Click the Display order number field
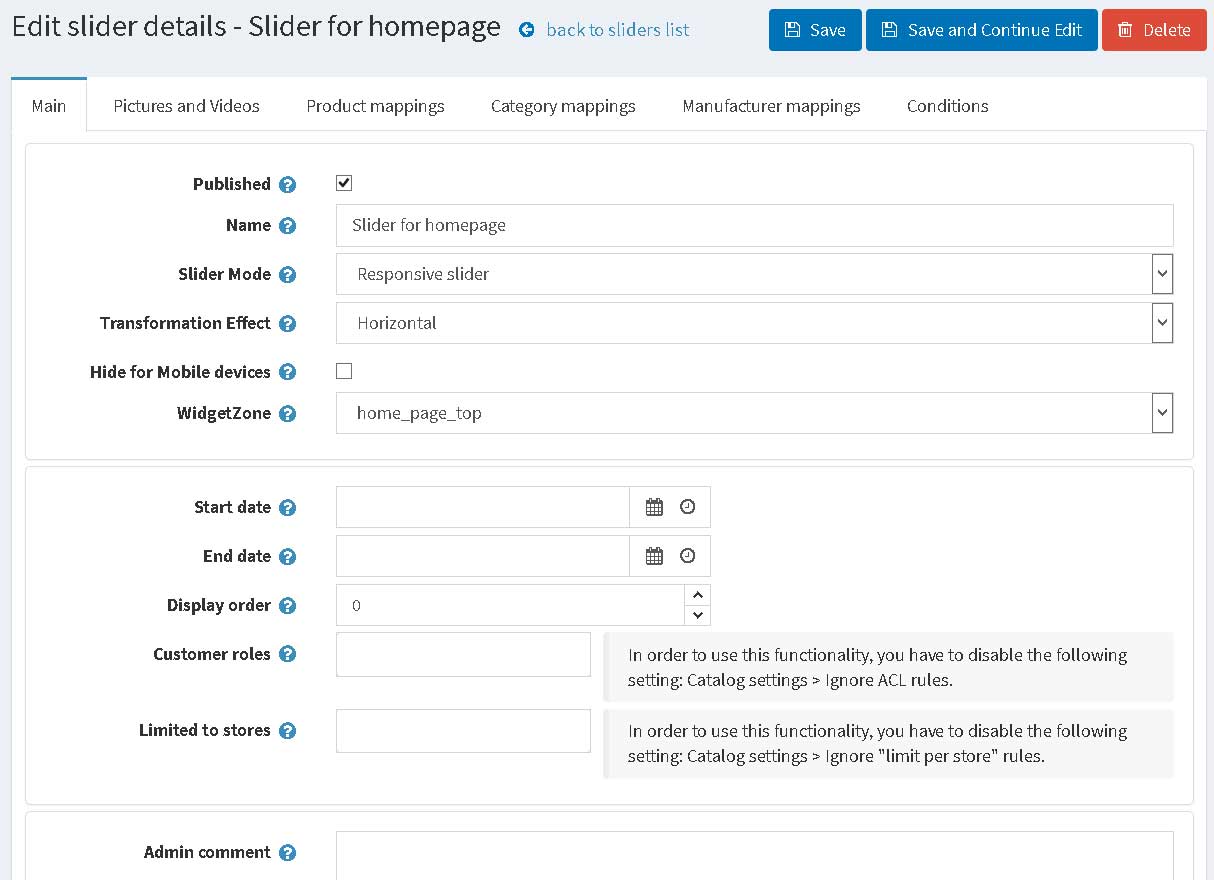 pyautogui.click(x=510, y=605)
